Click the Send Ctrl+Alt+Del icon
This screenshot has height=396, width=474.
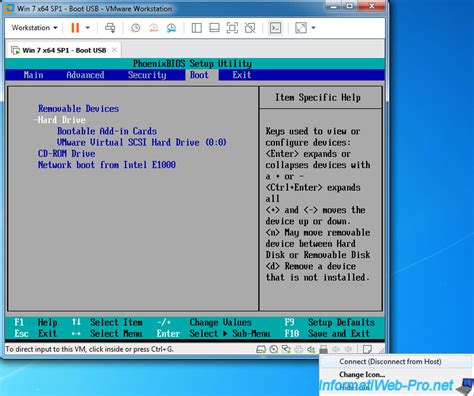click(110, 28)
